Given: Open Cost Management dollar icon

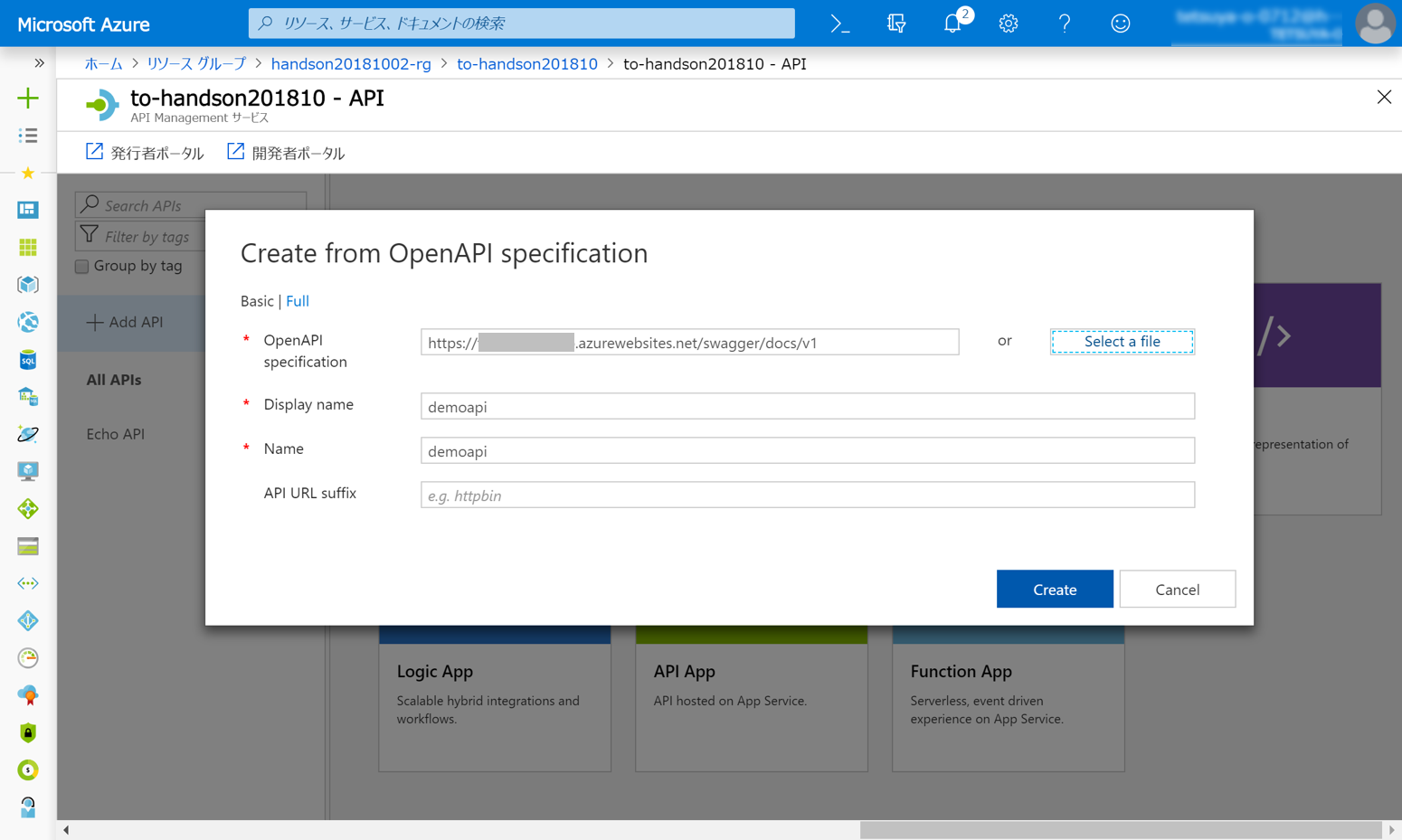Looking at the screenshot, I should coord(27,769).
